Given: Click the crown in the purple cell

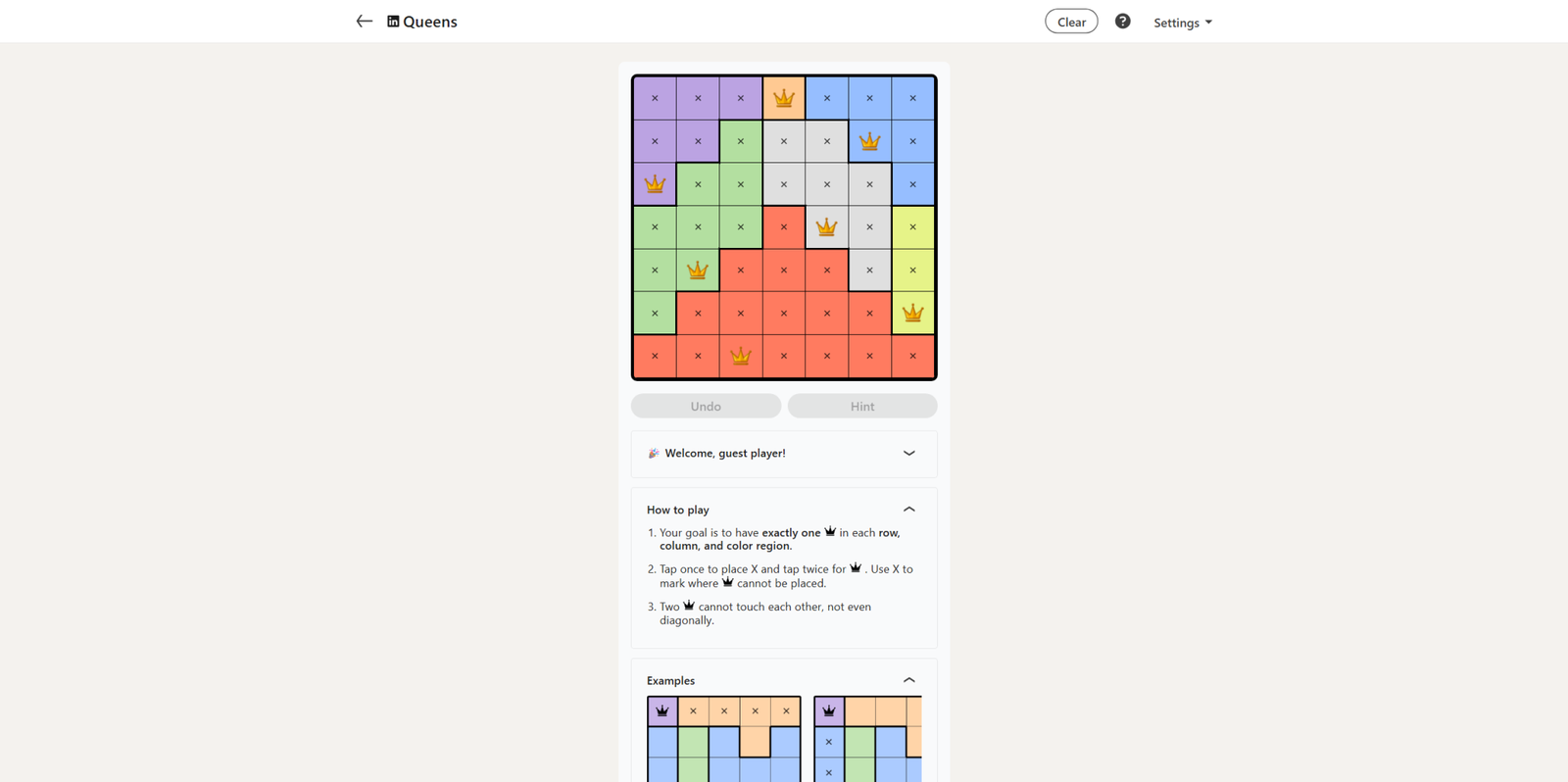Looking at the screenshot, I should [655, 184].
